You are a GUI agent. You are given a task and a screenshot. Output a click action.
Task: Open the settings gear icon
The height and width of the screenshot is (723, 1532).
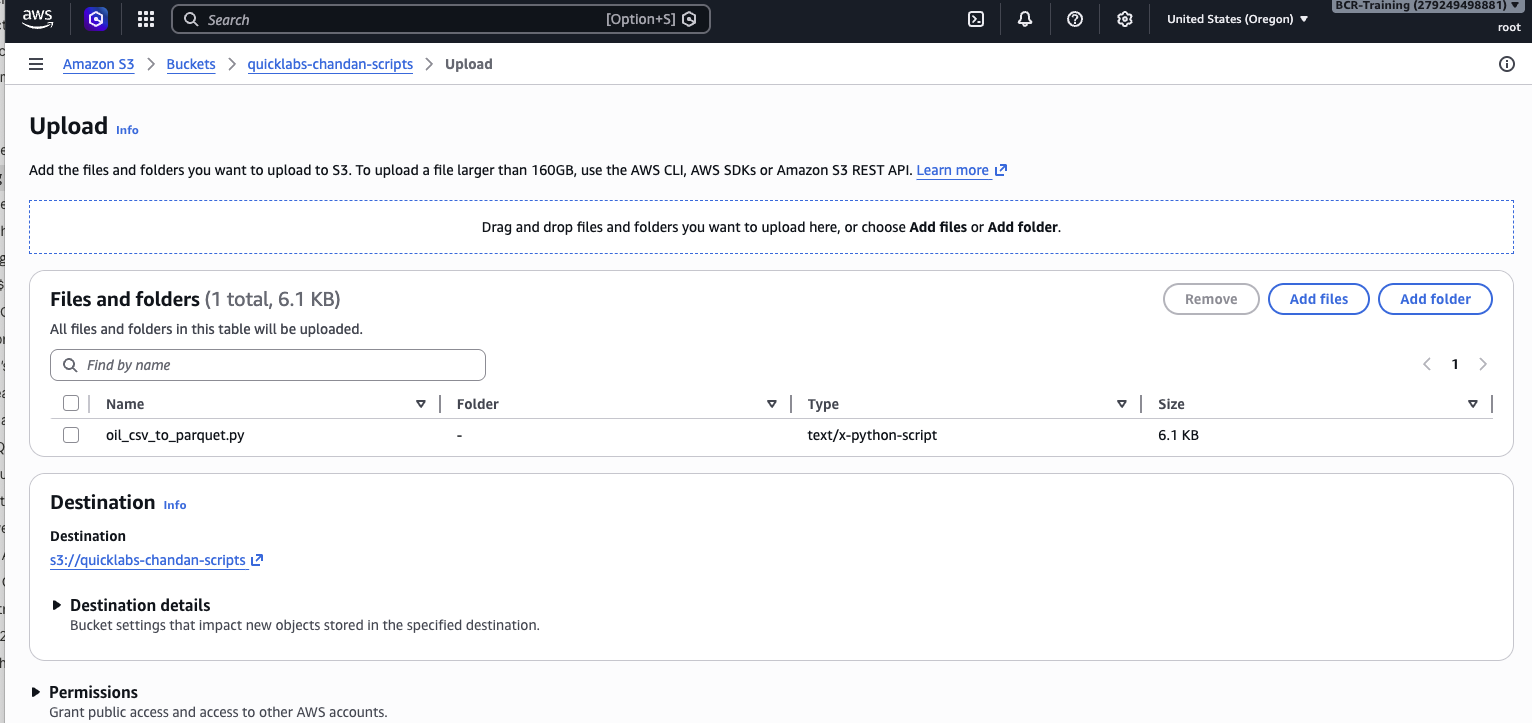point(1125,19)
